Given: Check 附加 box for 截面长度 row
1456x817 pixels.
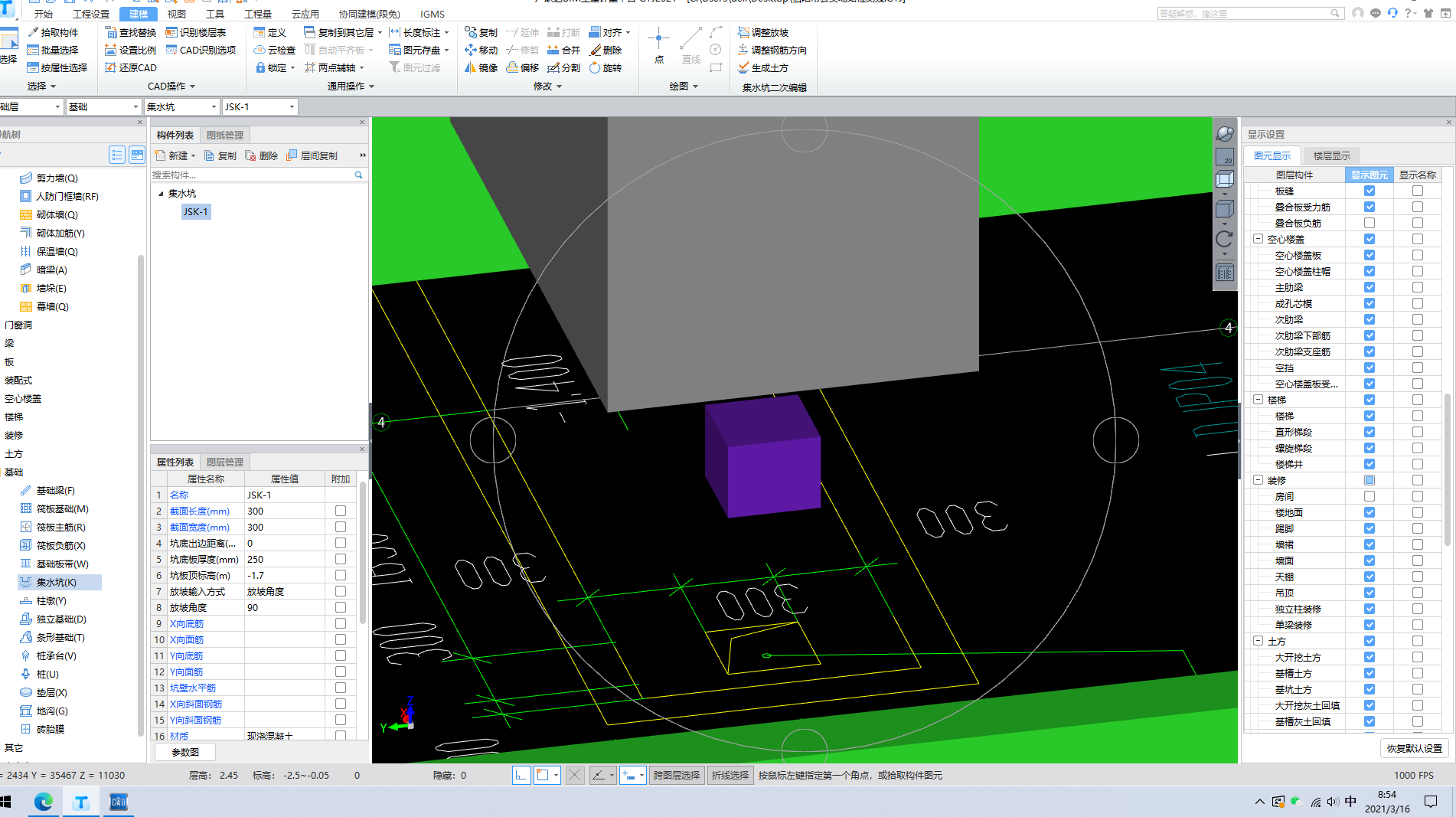Looking at the screenshot, I should [341, 511].
